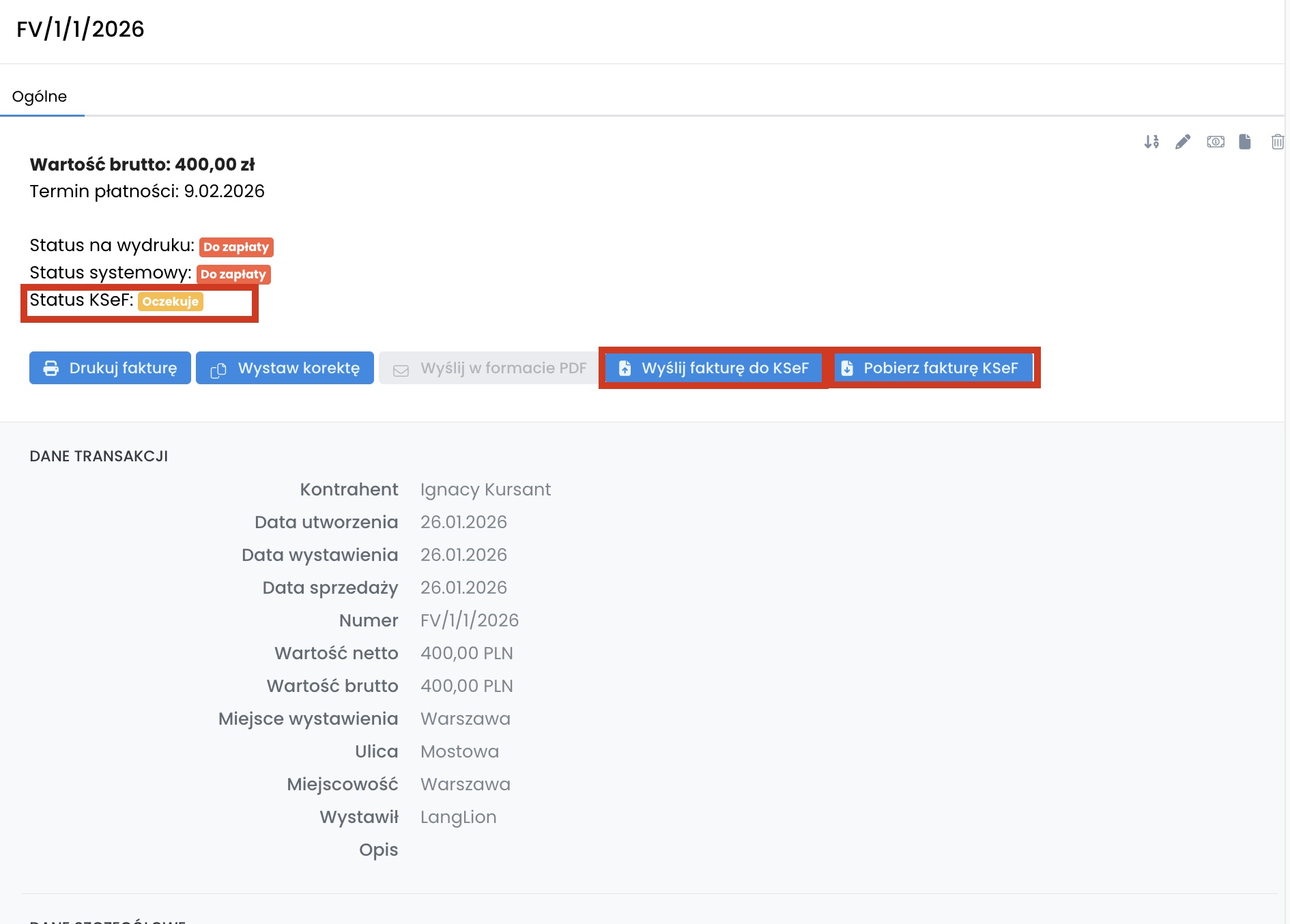Switch to the Ogólne tab

(x=40, y=96)
